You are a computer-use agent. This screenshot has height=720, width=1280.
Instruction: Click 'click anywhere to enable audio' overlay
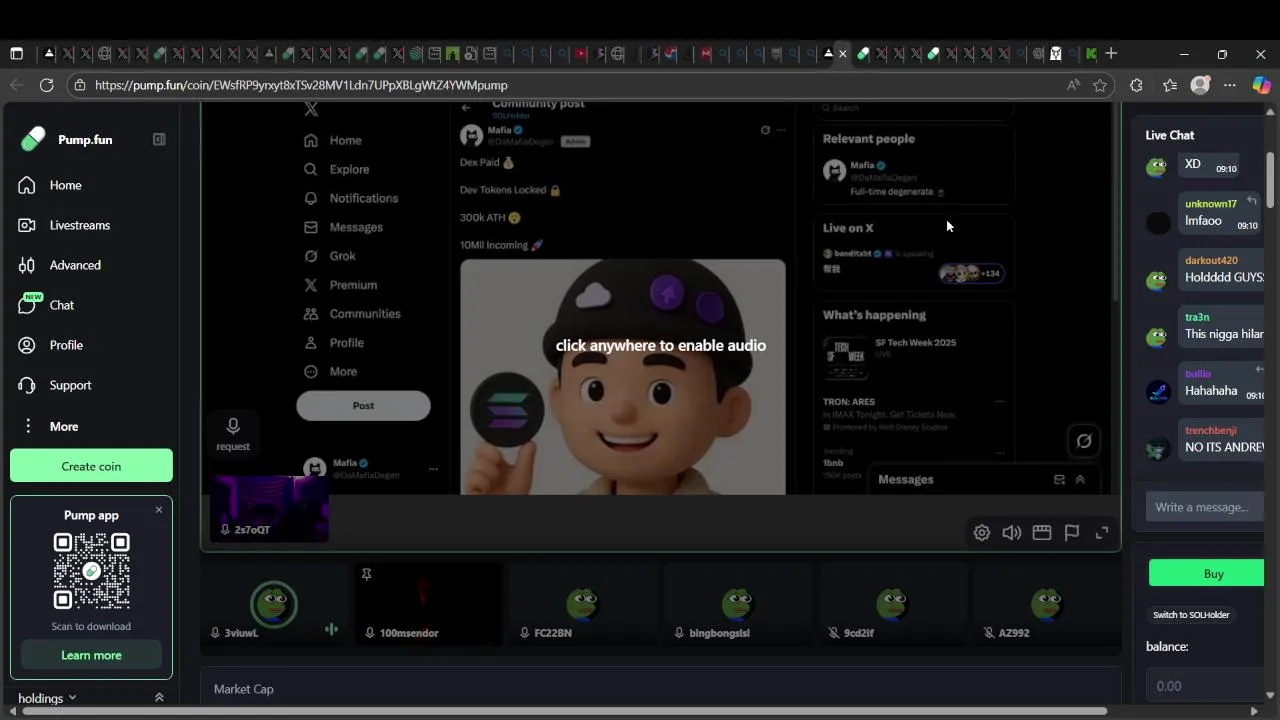pos(660,346)
